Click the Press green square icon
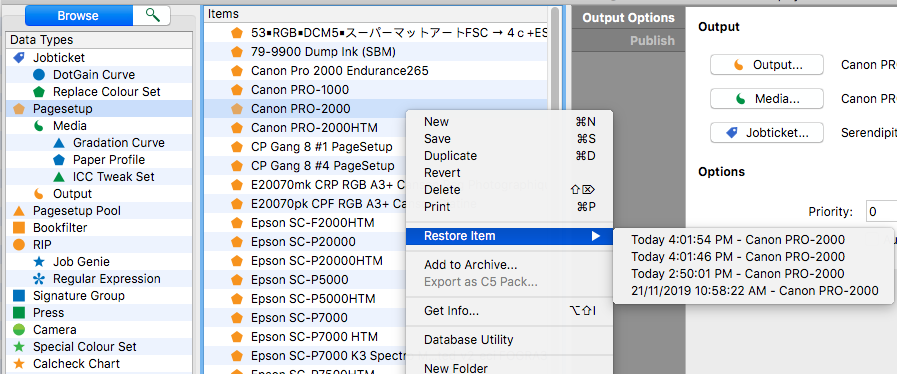This screenshot has height=374, width=897. point(19,313)
